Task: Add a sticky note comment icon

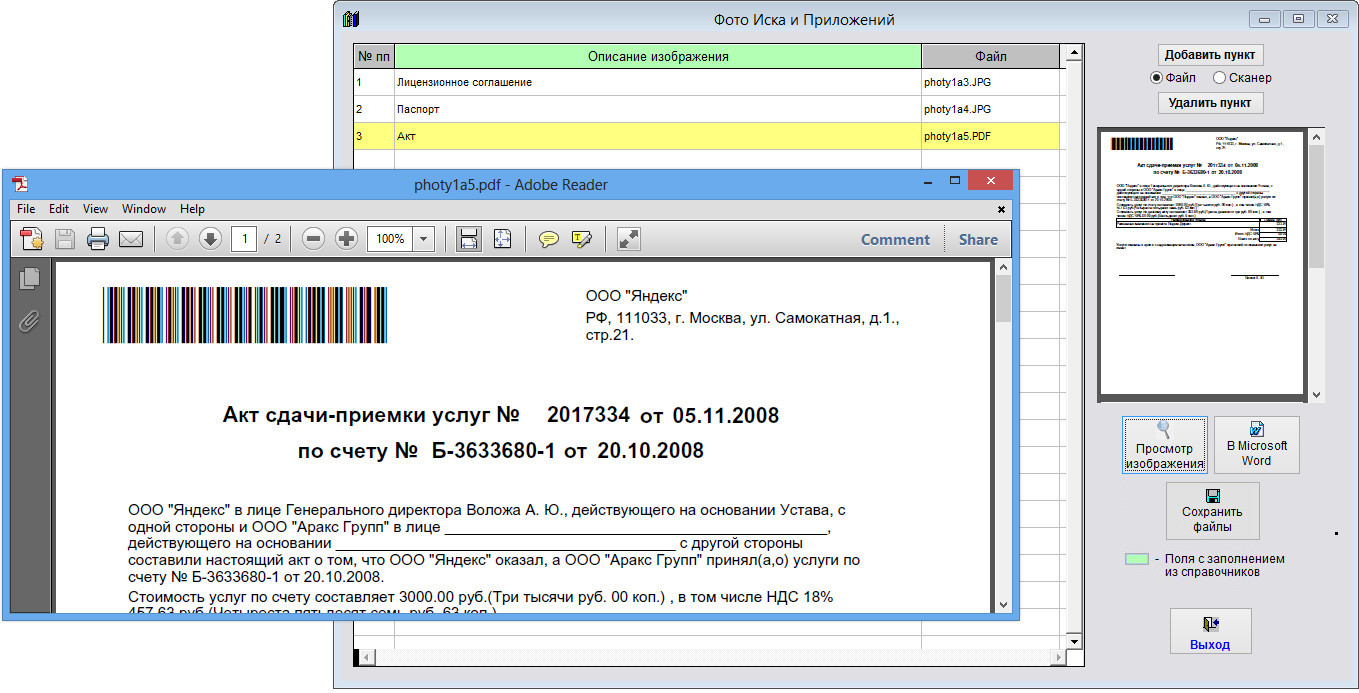Action: (x=548, y=239)
